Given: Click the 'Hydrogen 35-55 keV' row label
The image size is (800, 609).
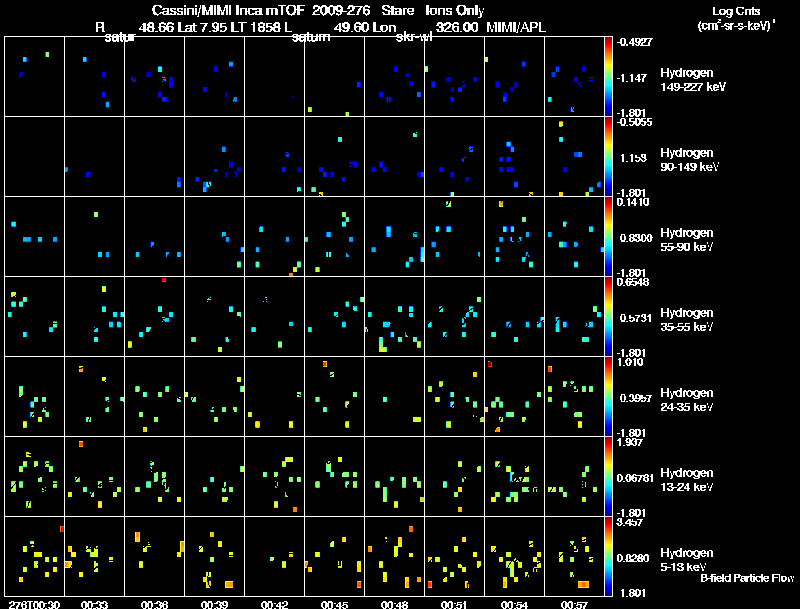Looking at the screenshot, I should 687,320.
